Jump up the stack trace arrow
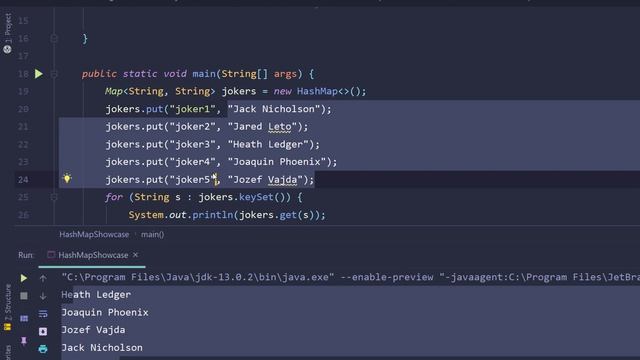 pyautogui.click(x=43, y=278)
